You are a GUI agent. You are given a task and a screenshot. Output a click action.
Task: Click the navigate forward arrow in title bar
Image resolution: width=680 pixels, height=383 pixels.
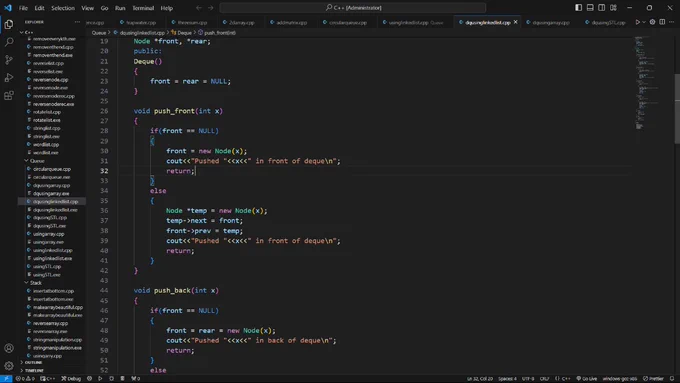click(211, 8)
